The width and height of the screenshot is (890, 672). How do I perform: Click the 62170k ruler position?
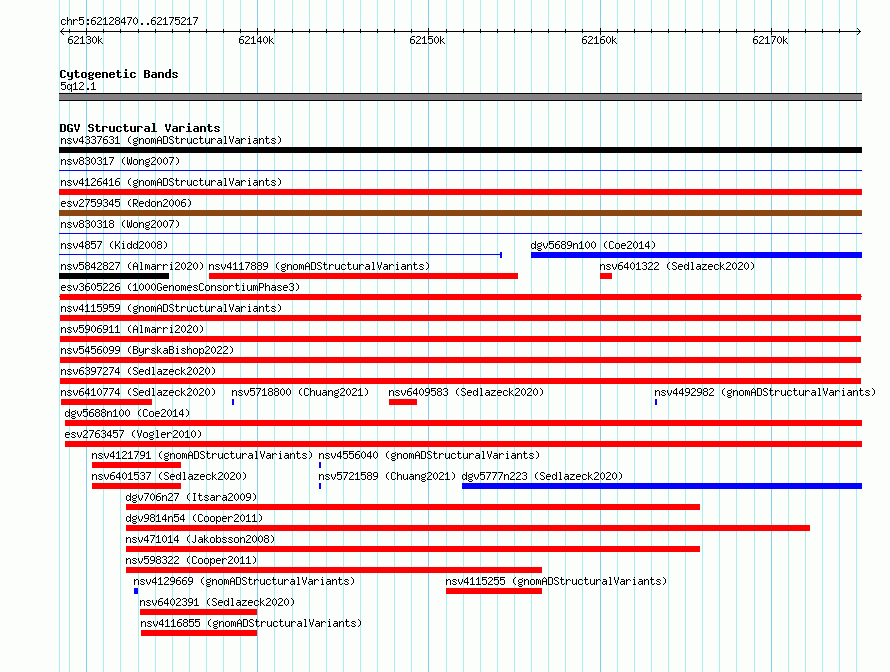pyautogui.click(x=770, y=40)
